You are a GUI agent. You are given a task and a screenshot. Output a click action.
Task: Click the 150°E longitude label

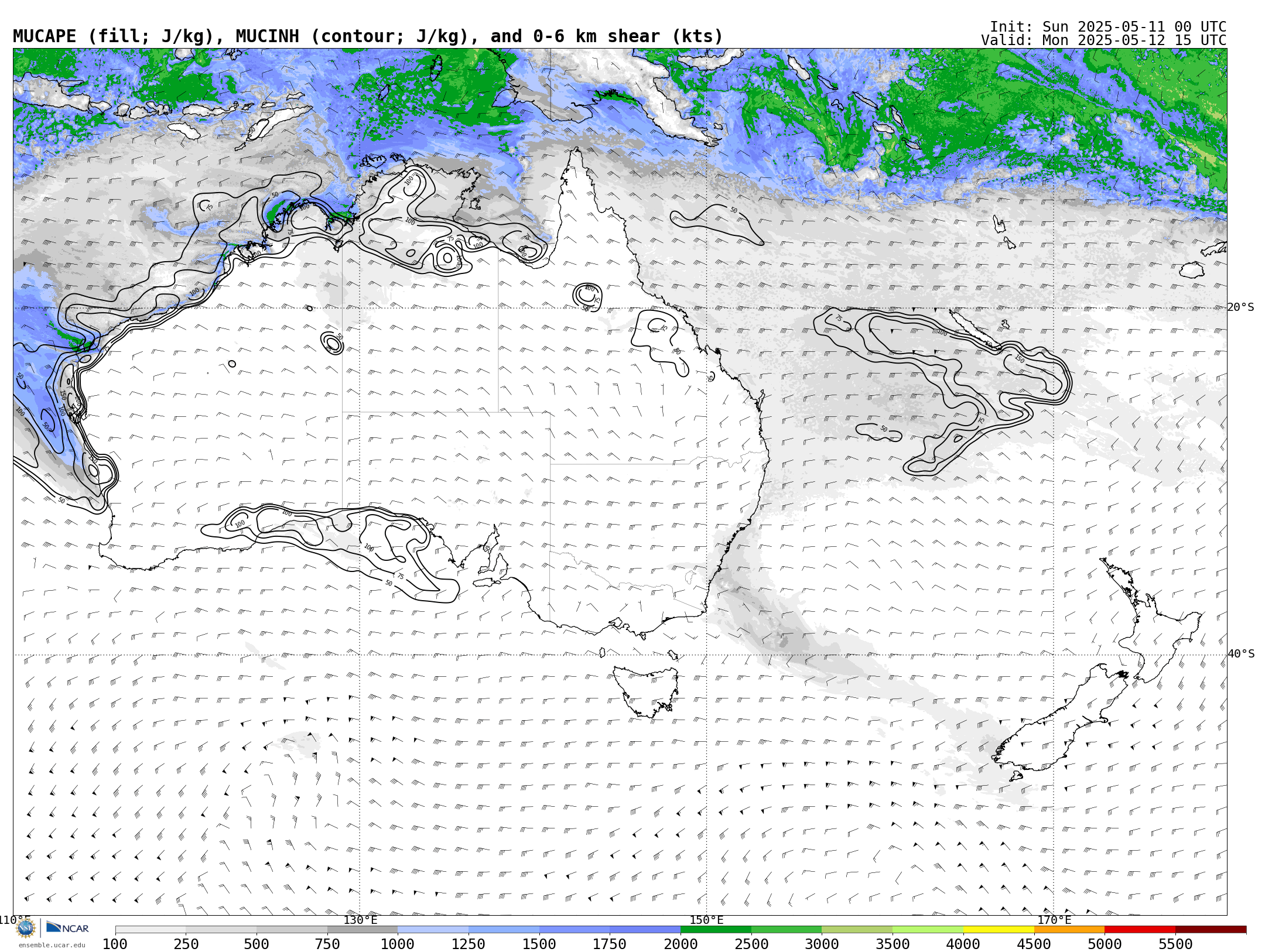tap(706, 920)
